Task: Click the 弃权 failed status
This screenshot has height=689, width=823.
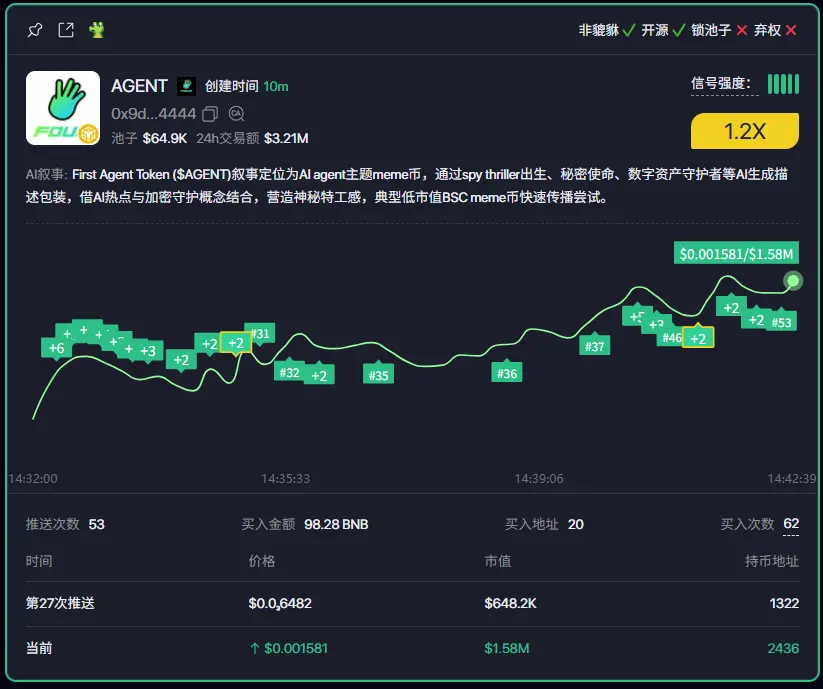Action: (x=775, y=30)
